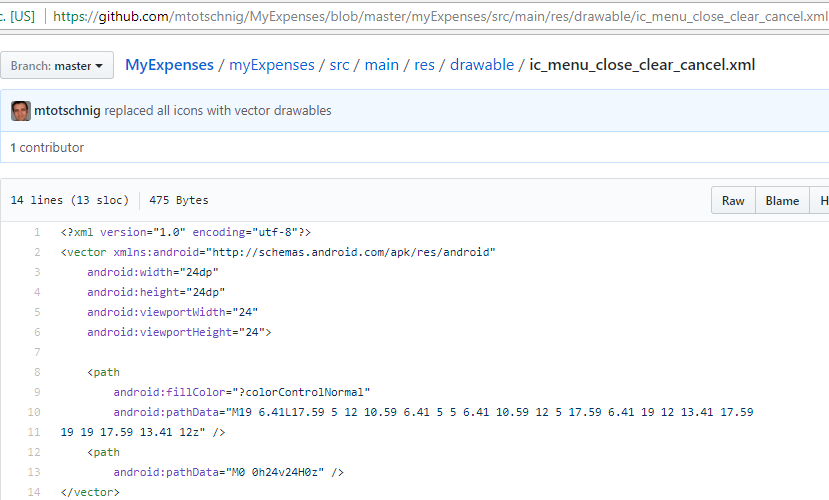Click android:height="24dp" code line
This screenshot has width=829, height=500.
pos(156,292)
